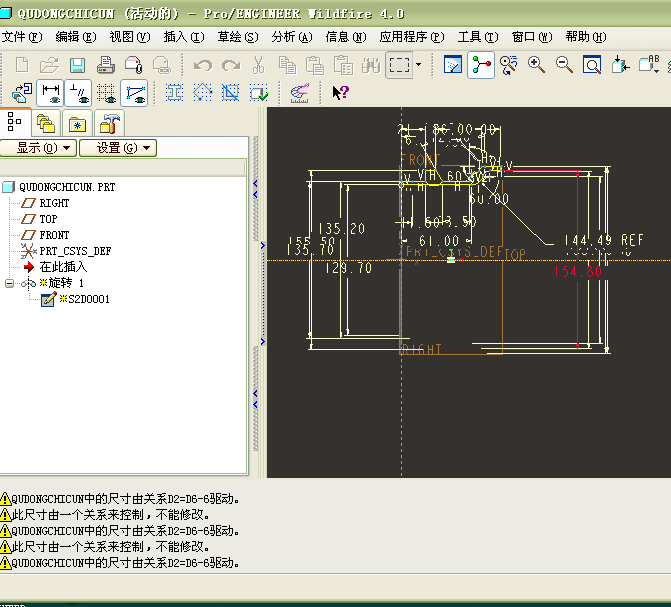Click the Print icon
This screenshot has height=607, width=671.
(105, 65)
